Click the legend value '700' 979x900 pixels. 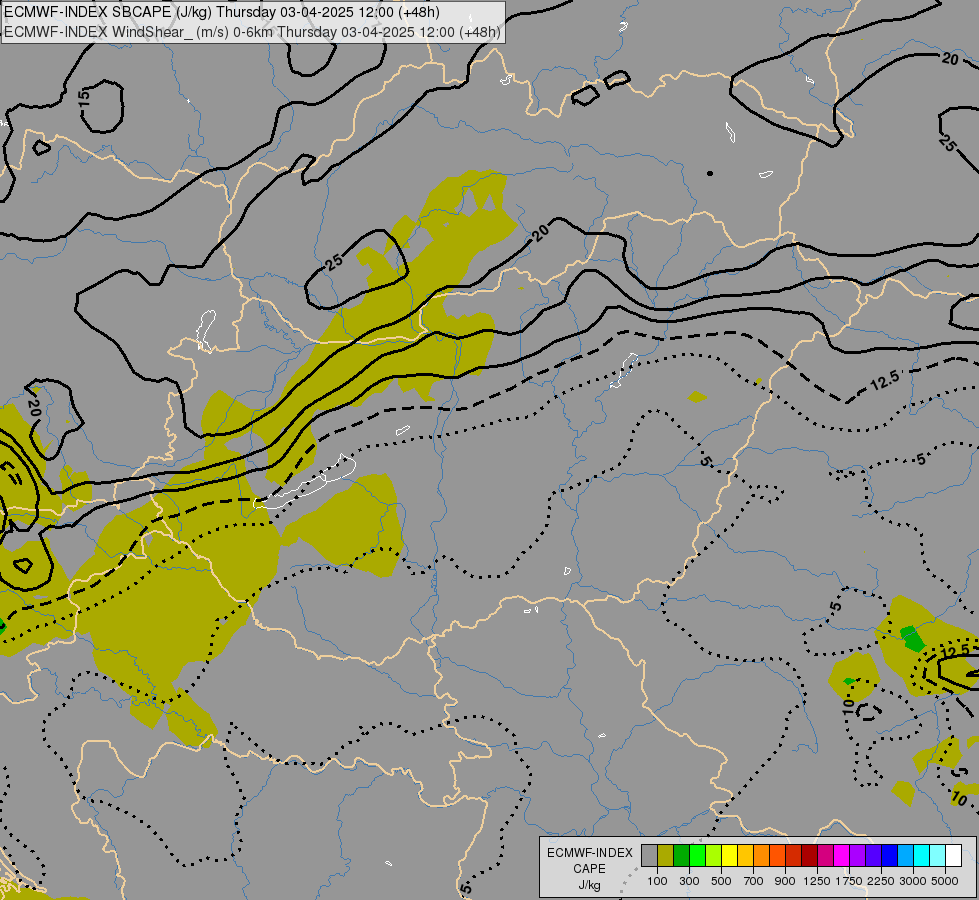point(754,881)
